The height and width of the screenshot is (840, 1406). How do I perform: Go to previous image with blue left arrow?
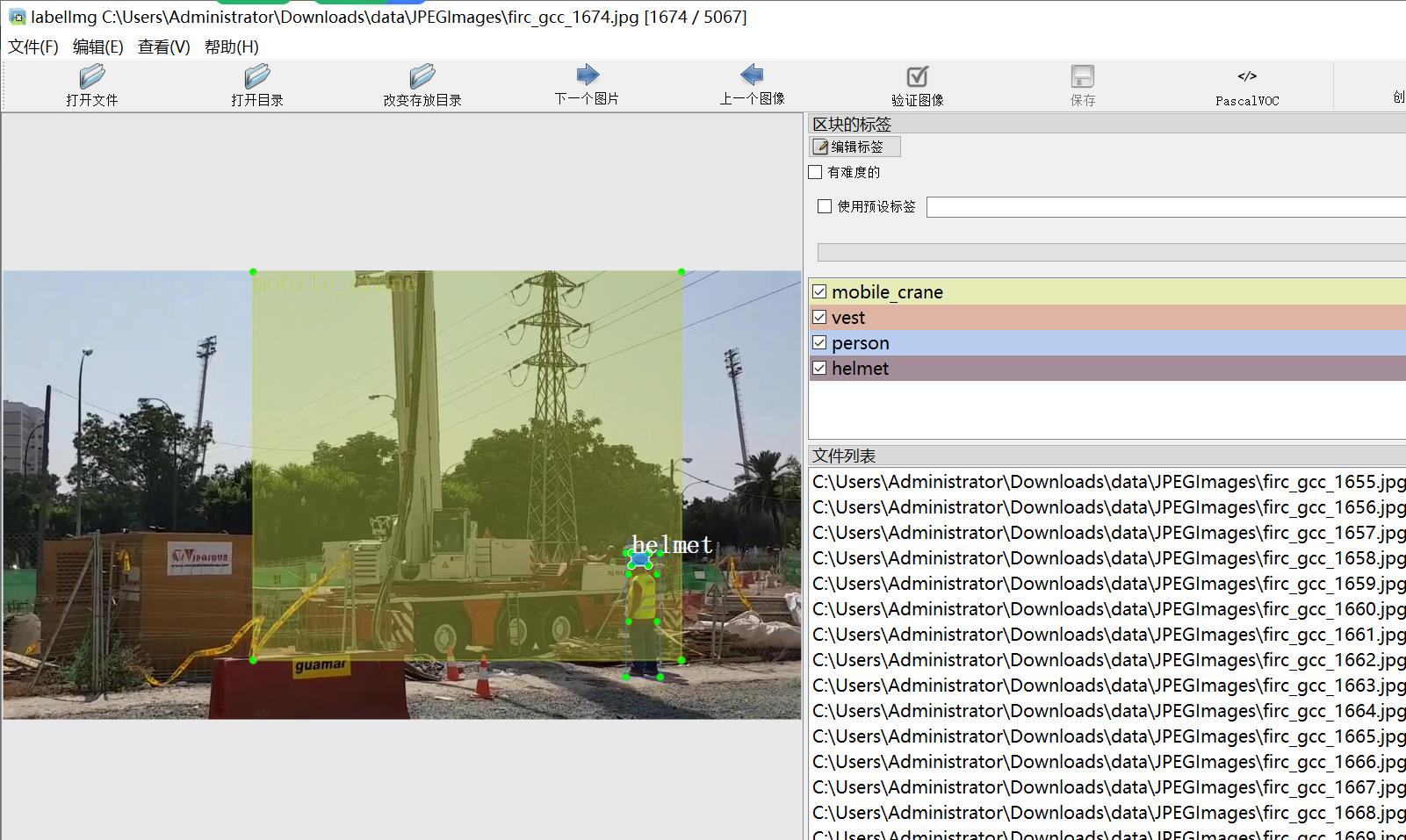click(752, 75)
